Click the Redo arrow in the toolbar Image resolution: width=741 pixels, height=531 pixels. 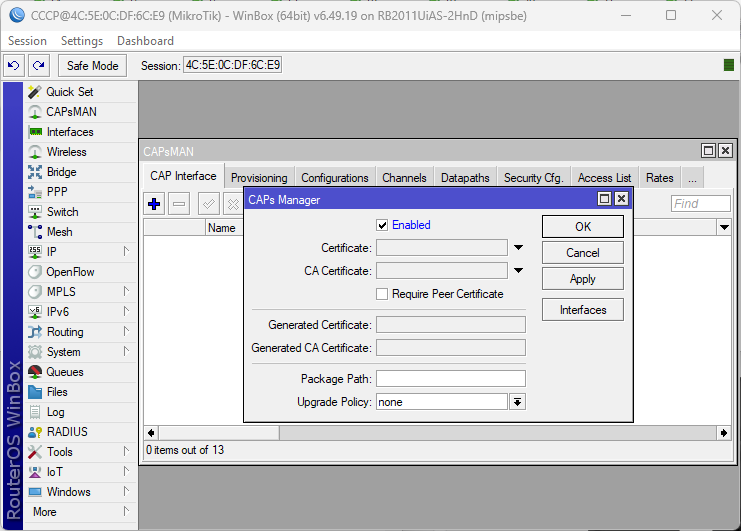tap(39, 65)
